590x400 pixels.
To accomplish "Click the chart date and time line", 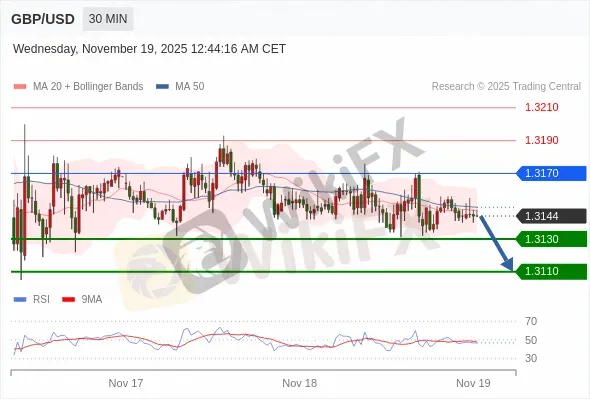I will 149,49.
